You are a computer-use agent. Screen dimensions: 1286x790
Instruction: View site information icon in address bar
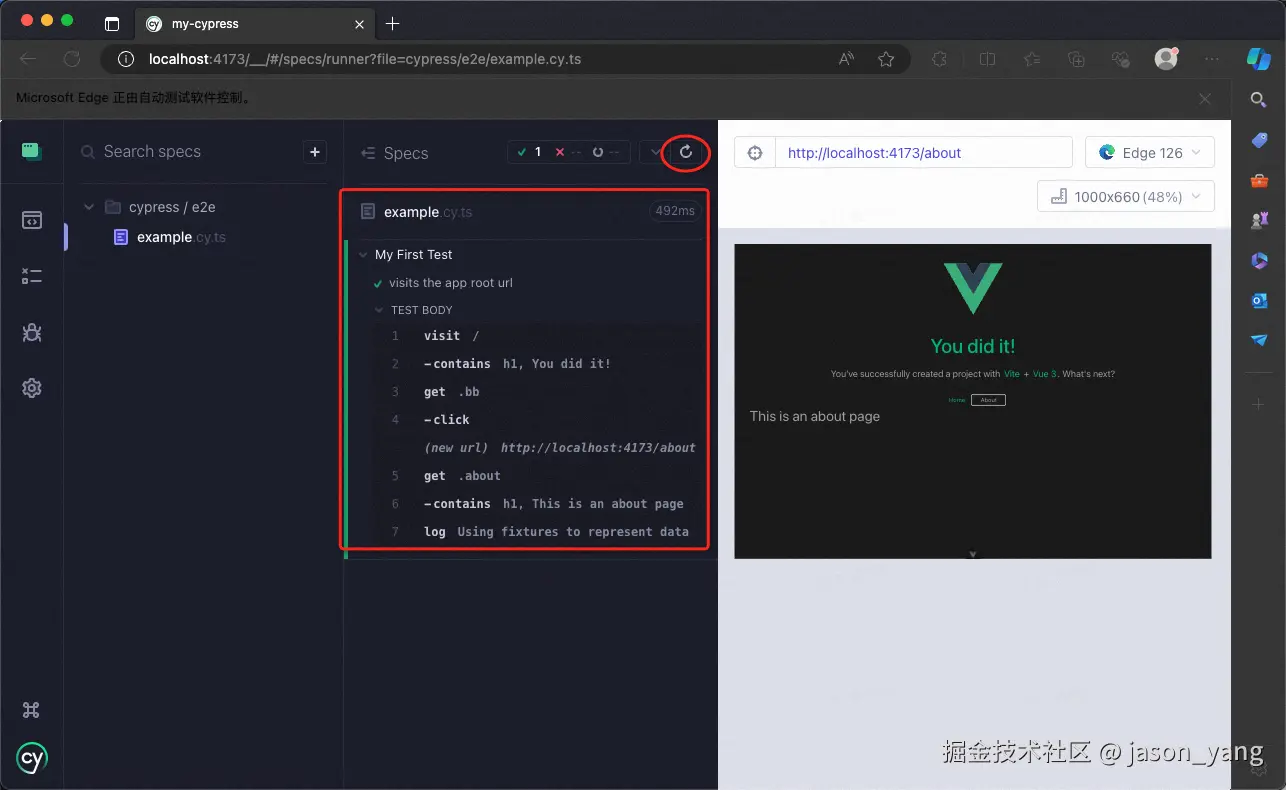(x=126, y=59)
